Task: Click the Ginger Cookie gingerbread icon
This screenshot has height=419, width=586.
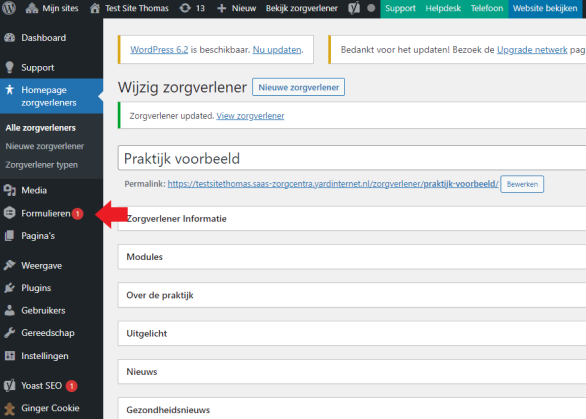Action: tap(10, 408)
